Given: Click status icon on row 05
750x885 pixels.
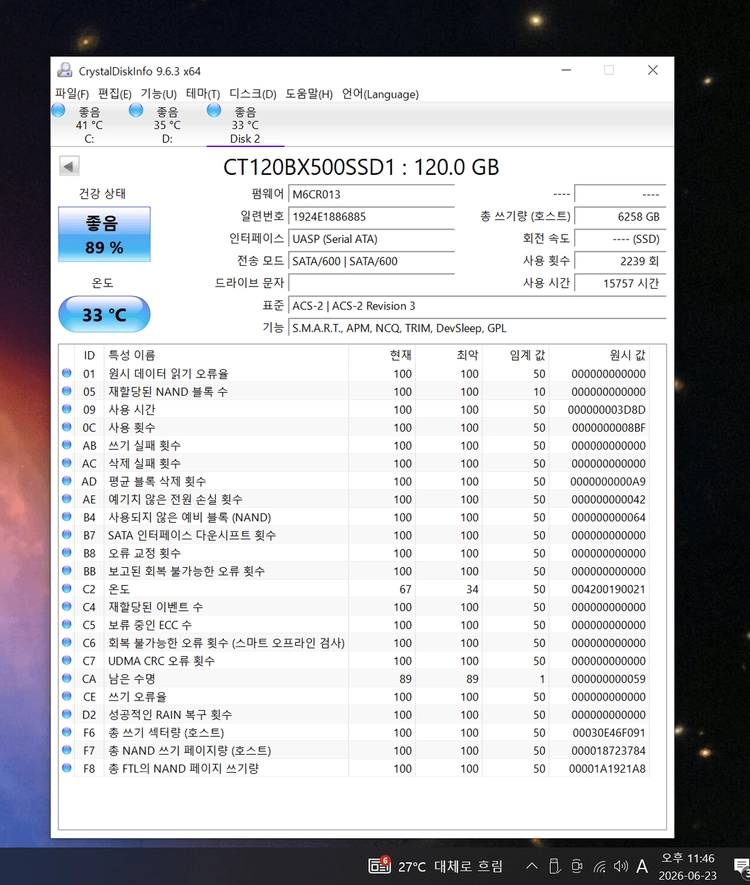Looking at the screenshot, I should pos(67,391).
